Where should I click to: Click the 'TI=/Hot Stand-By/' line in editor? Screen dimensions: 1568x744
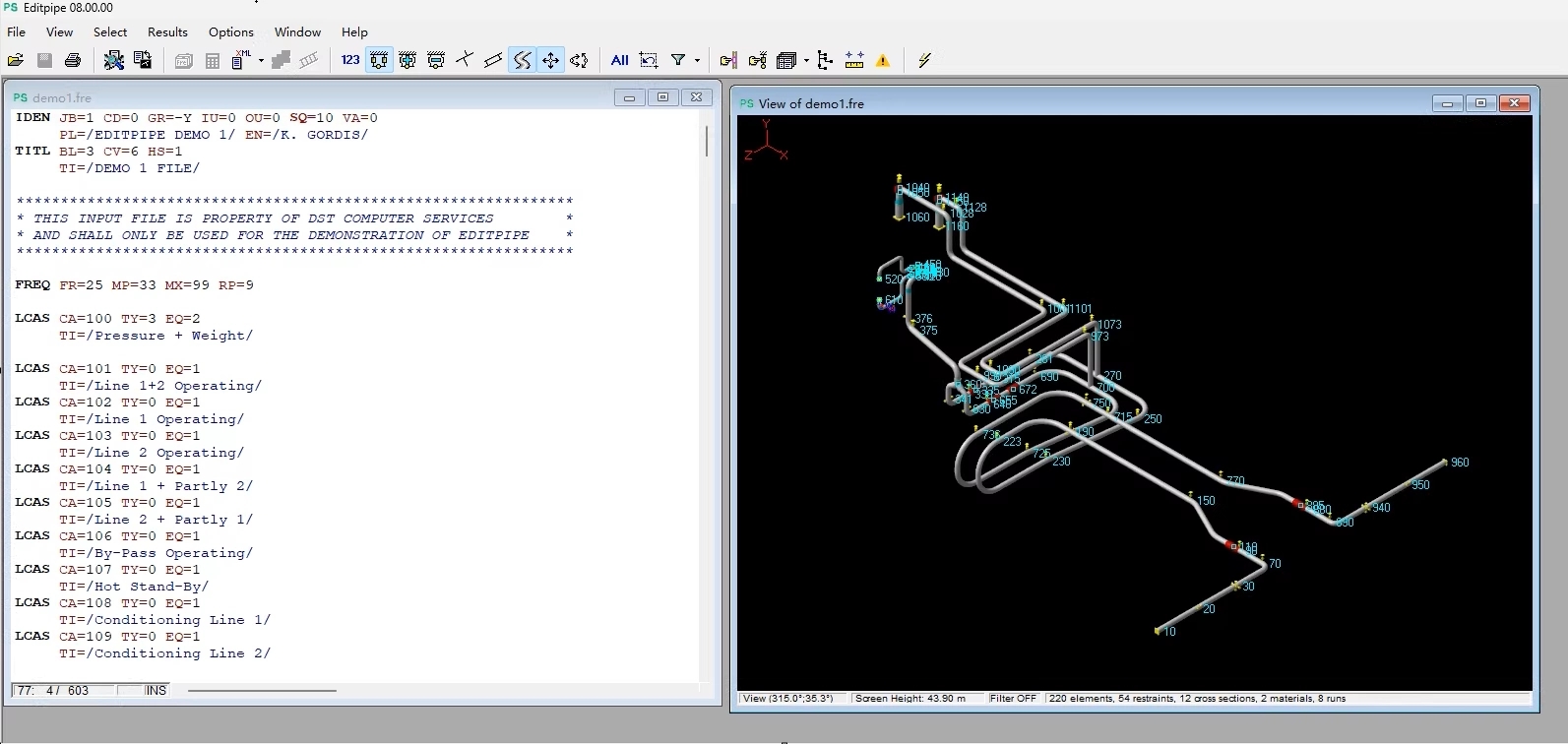tap(134, 587)
